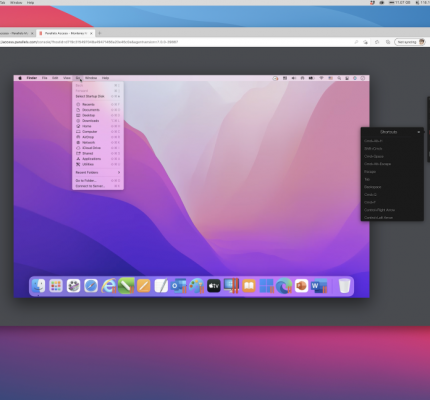Launch Microsoft Word from the Dock

(x=319, y=286)
